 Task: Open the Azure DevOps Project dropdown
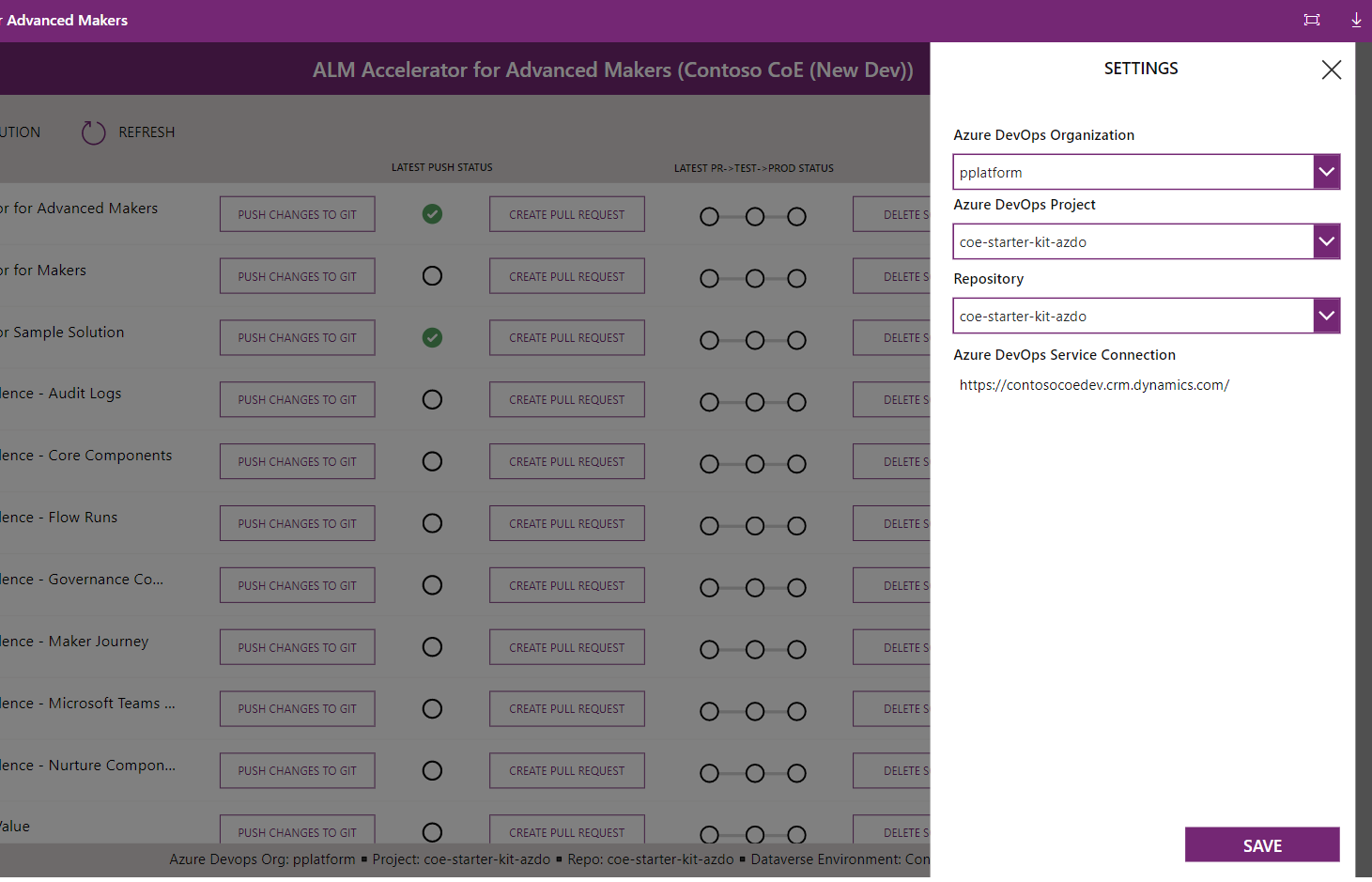pyautogui.click(x=1326, y=241)
